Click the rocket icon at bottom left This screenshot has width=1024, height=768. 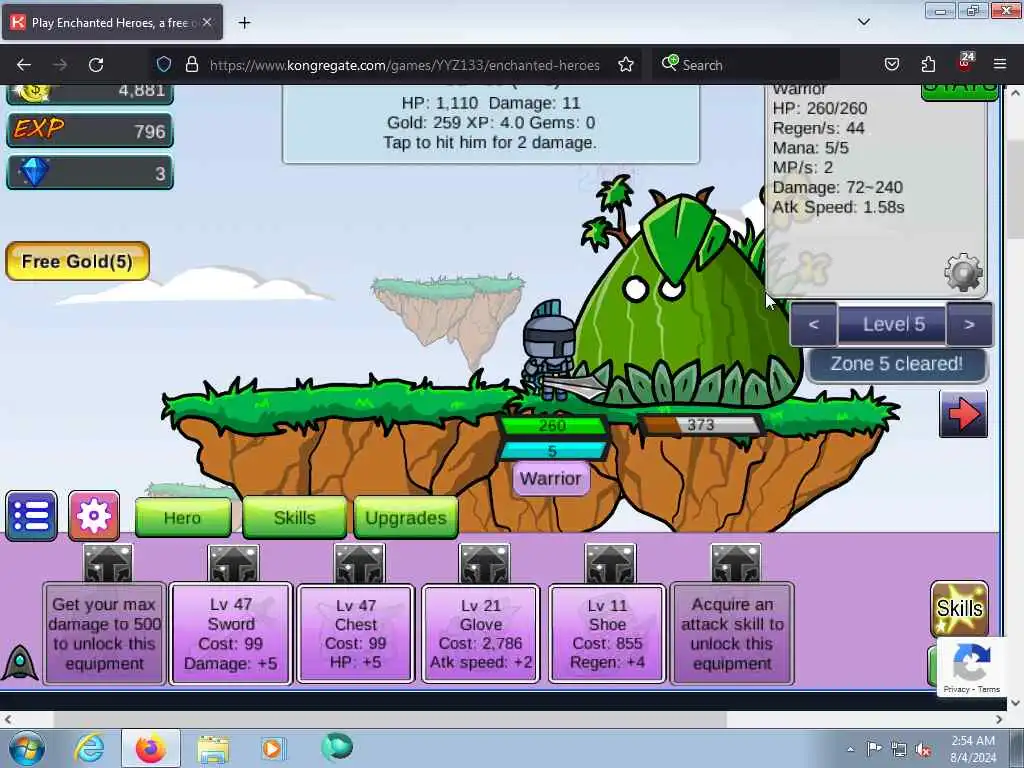click(20, 663)
